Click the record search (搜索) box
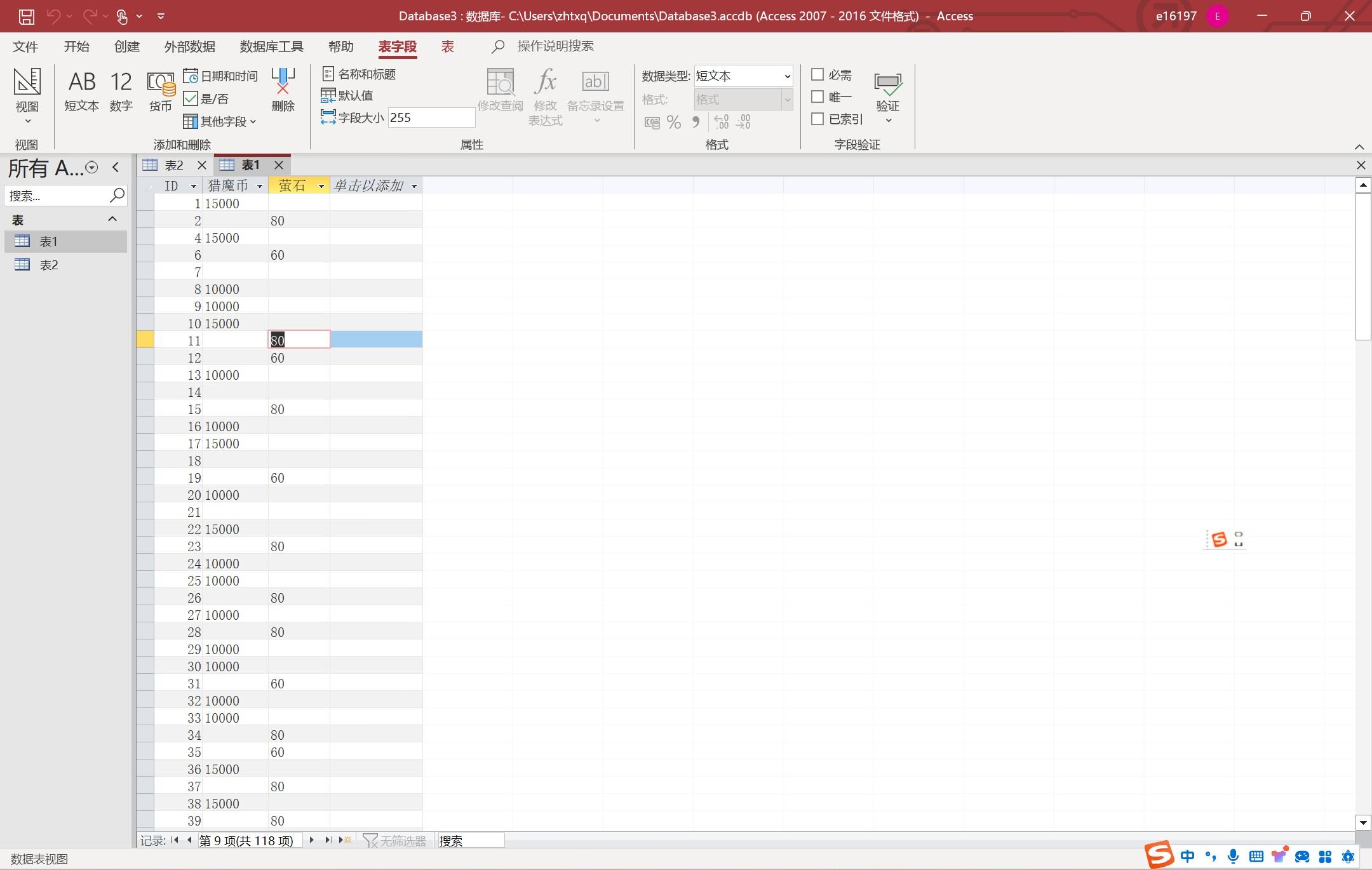Screen dimensions: 1372x870 coord(471,840)
